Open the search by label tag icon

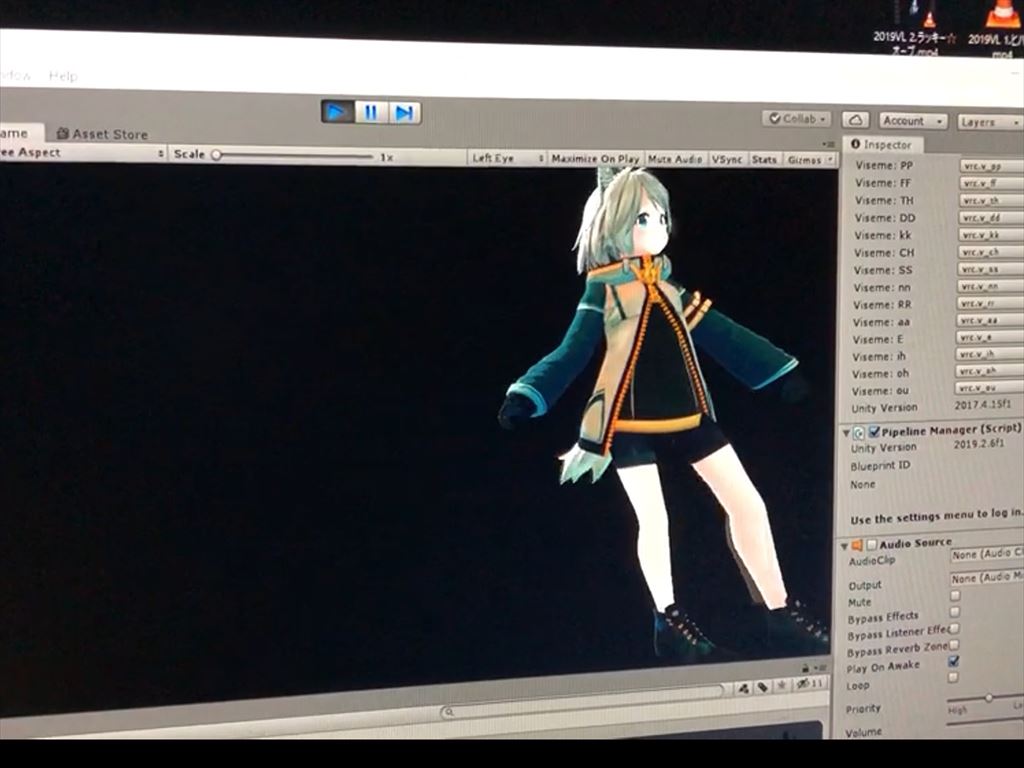(x=762, y=687)
